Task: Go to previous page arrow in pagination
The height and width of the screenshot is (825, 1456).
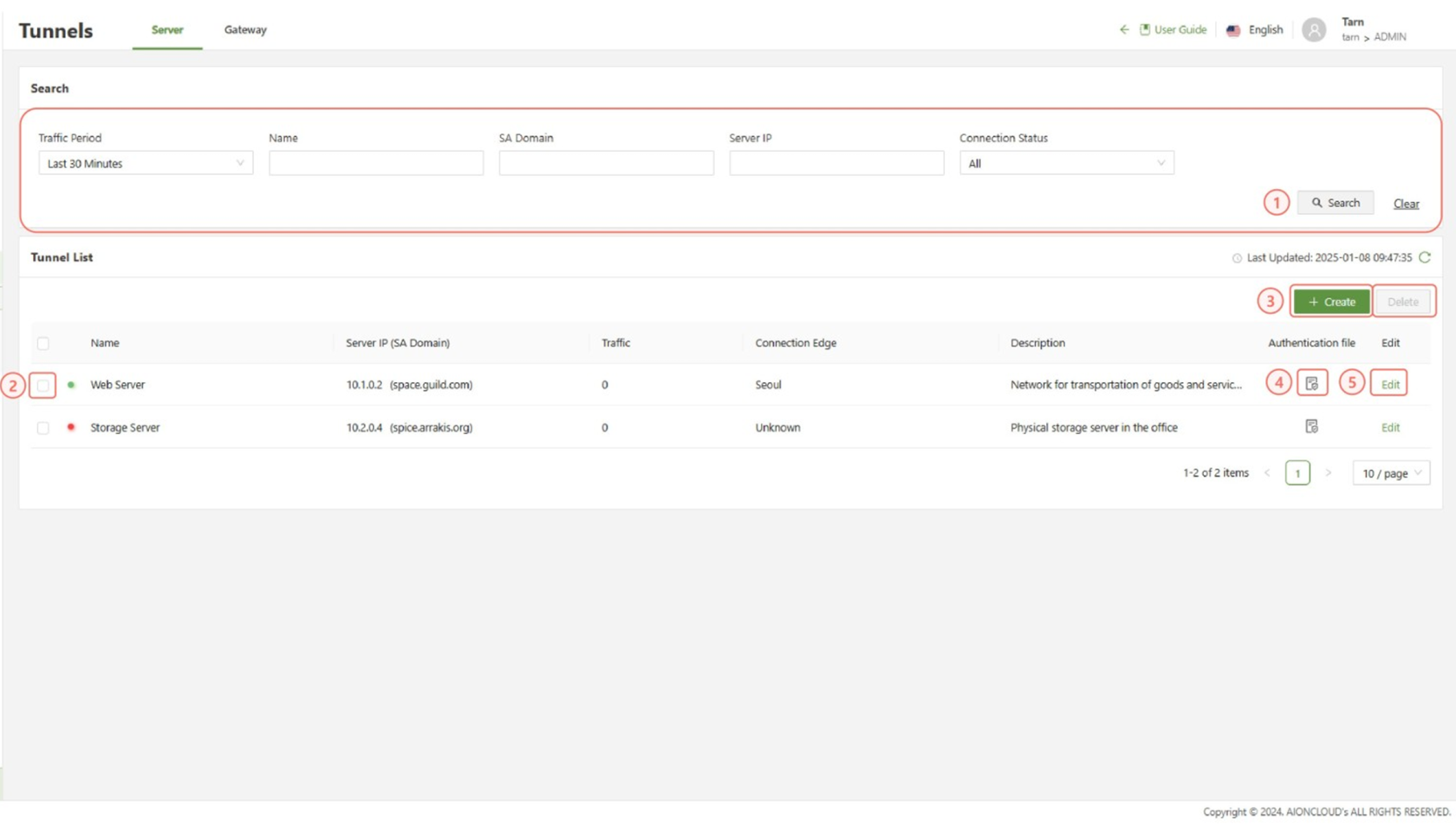Action: 1267,473
